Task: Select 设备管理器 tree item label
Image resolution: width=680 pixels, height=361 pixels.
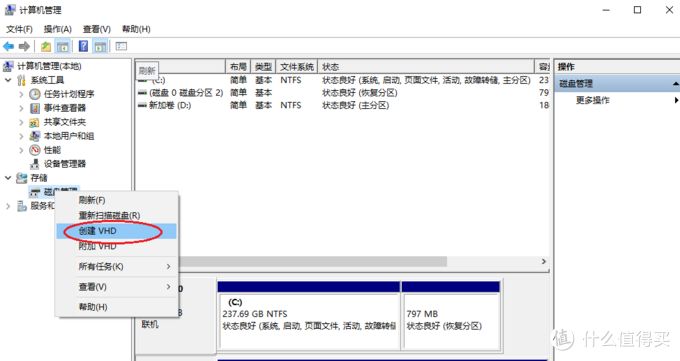Action: 65,164
